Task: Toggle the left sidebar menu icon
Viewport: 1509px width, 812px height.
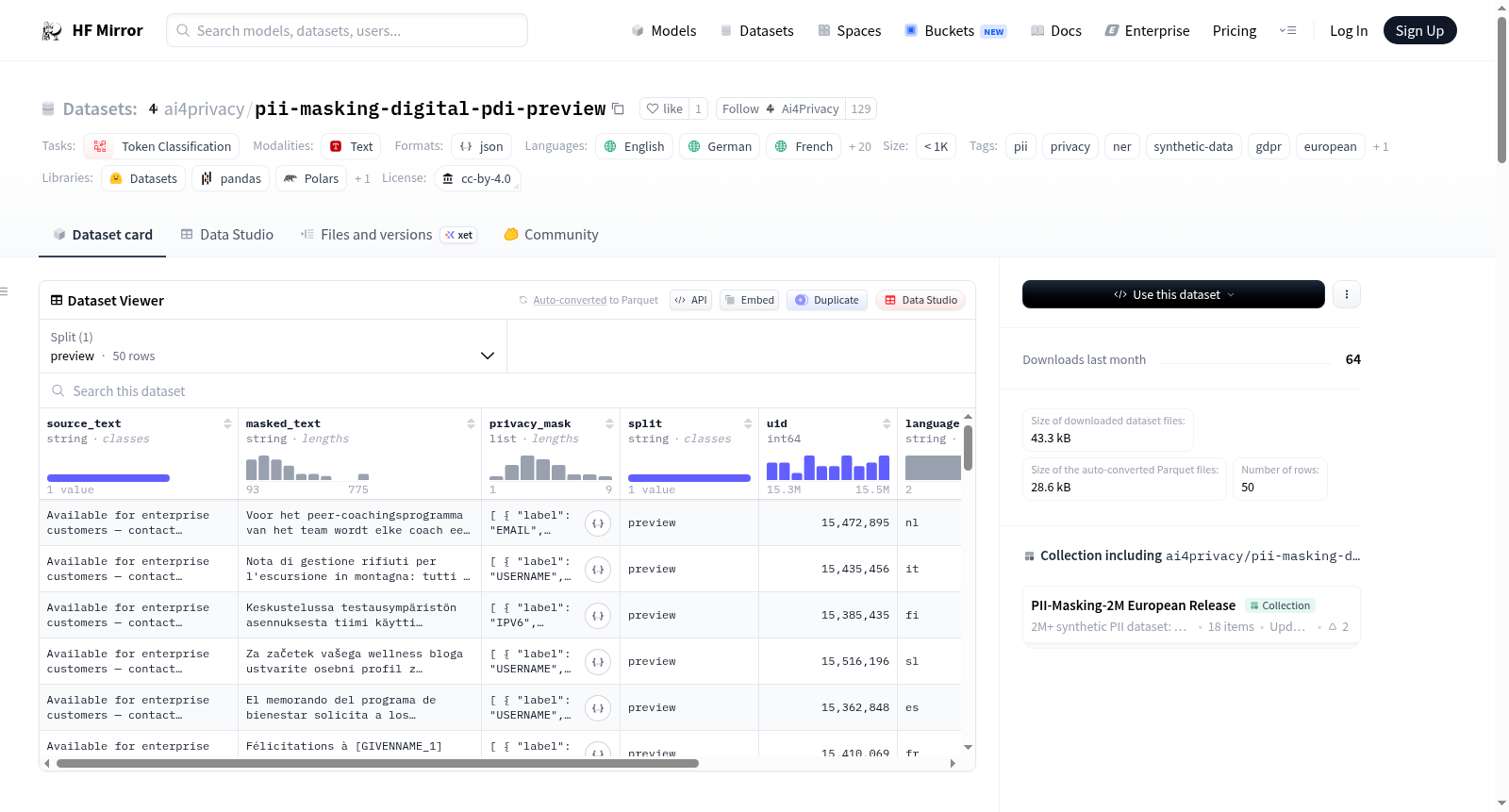Action: 5,291
